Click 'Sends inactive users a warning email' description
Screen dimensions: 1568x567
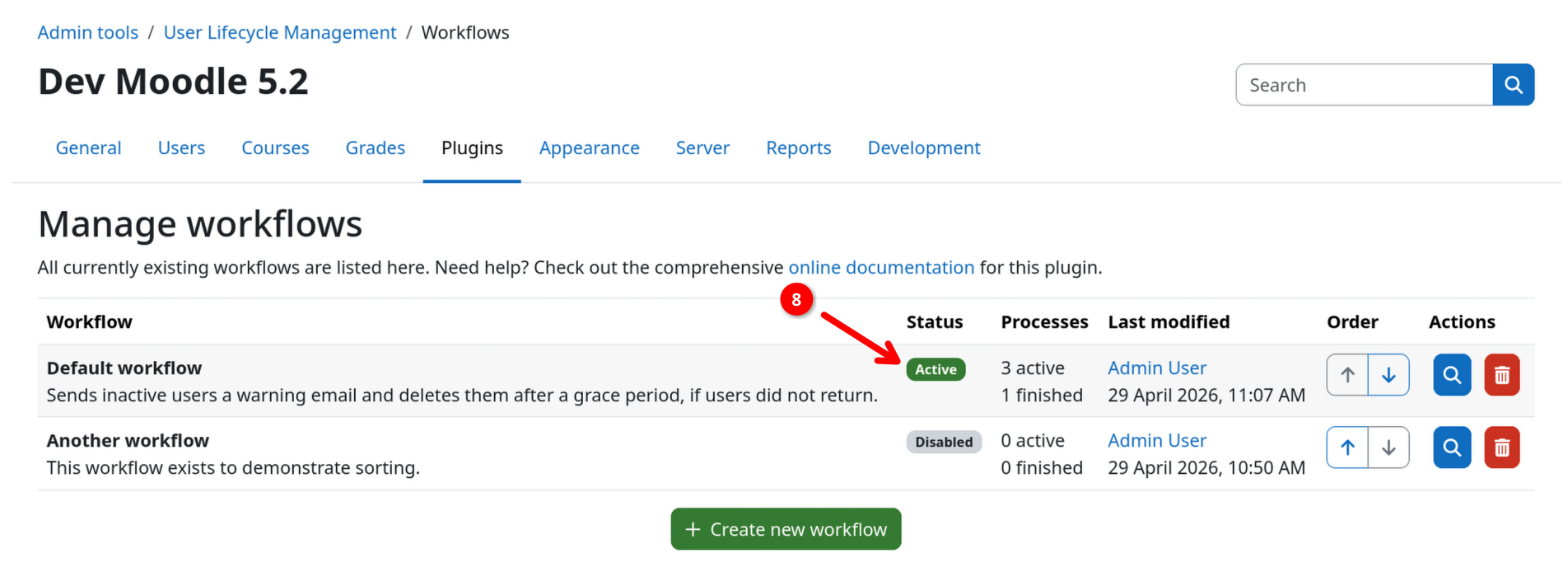click(x=462, y=396)
